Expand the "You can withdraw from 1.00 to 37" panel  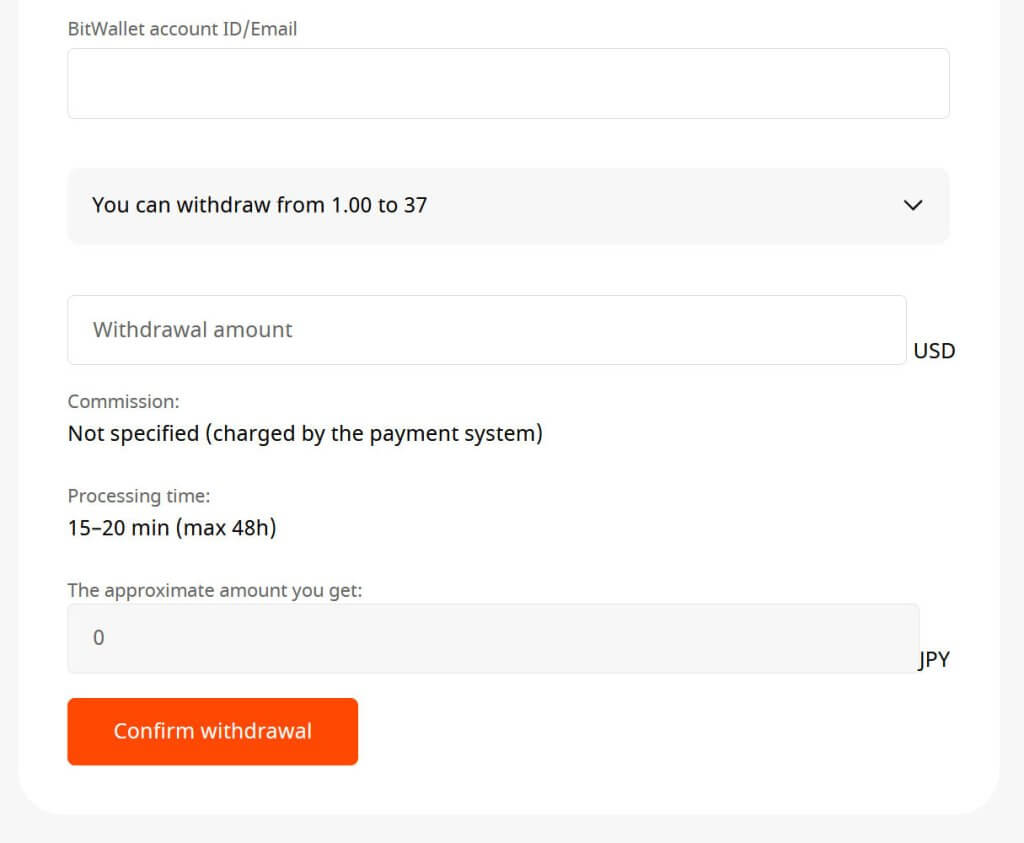[x=508, y=206]
